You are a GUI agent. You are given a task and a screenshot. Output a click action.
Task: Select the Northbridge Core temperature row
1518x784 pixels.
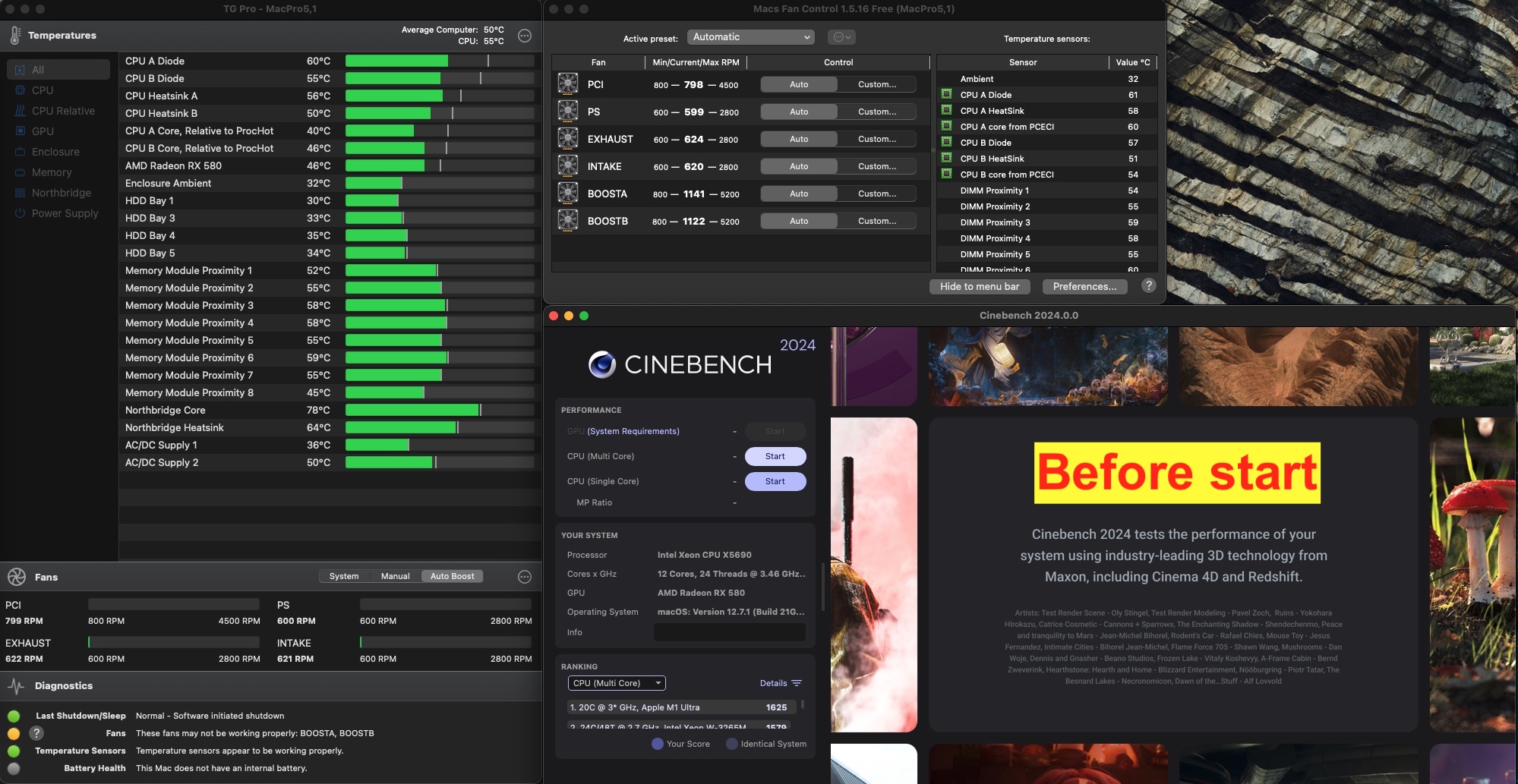point(330,410)
